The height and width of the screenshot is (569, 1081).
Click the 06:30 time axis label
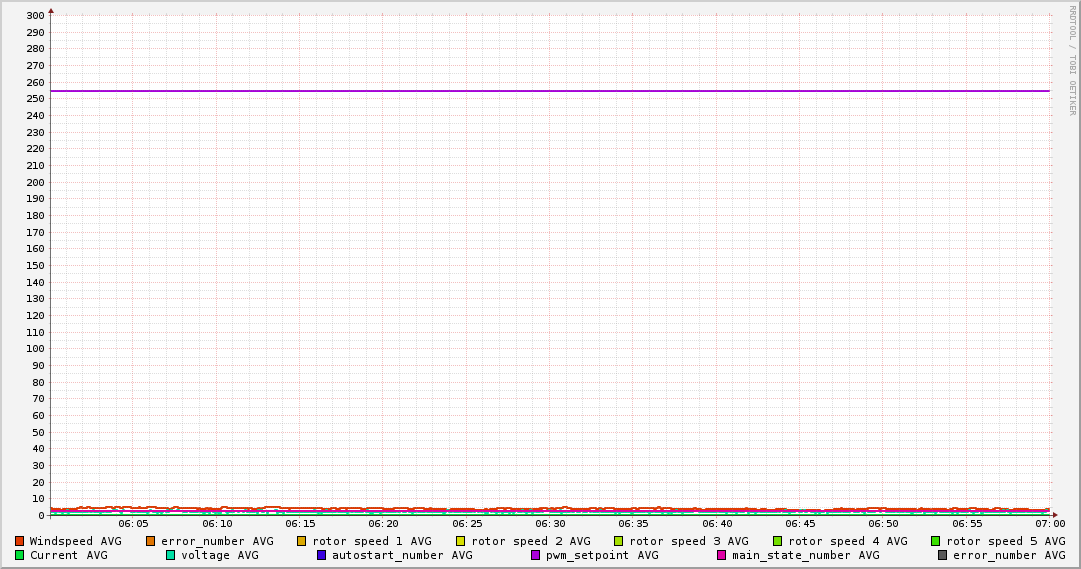(550, 524)
